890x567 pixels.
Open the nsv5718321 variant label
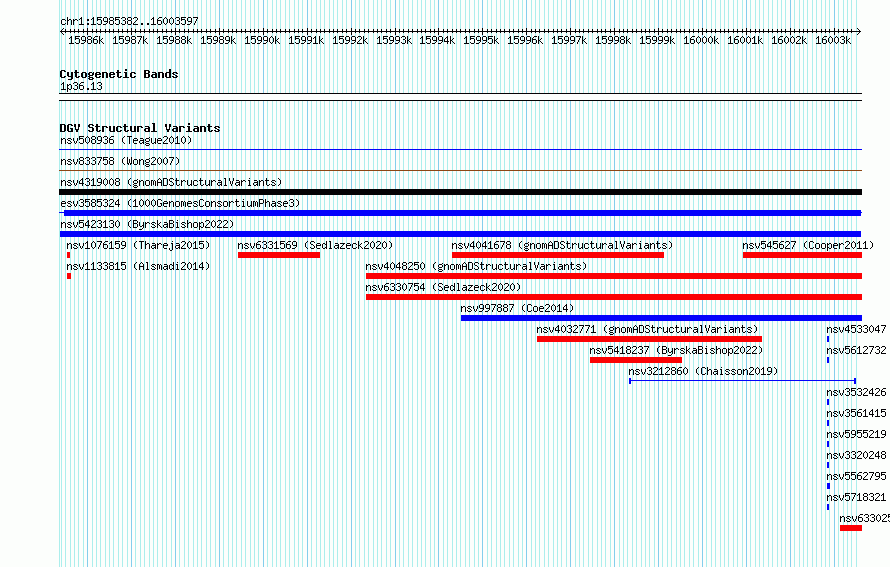pyautogui.click(x=856, y=497)
